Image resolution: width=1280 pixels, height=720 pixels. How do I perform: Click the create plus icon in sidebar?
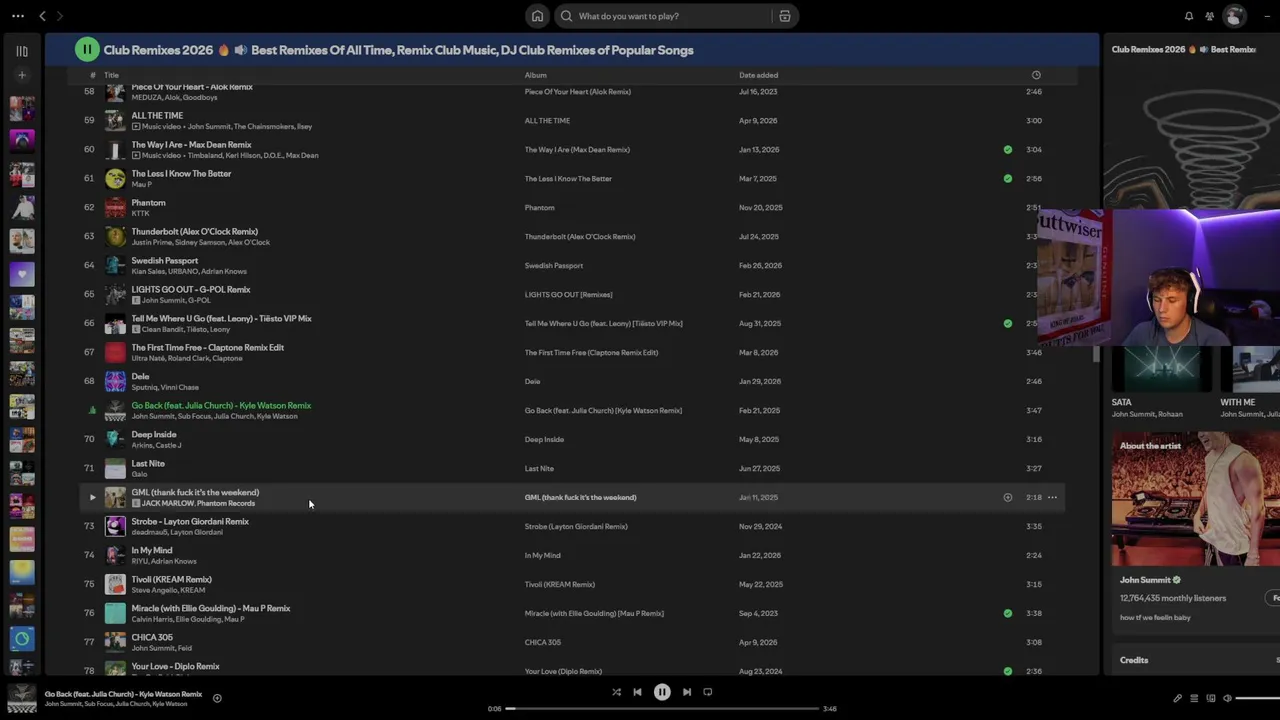click(22, 75)
